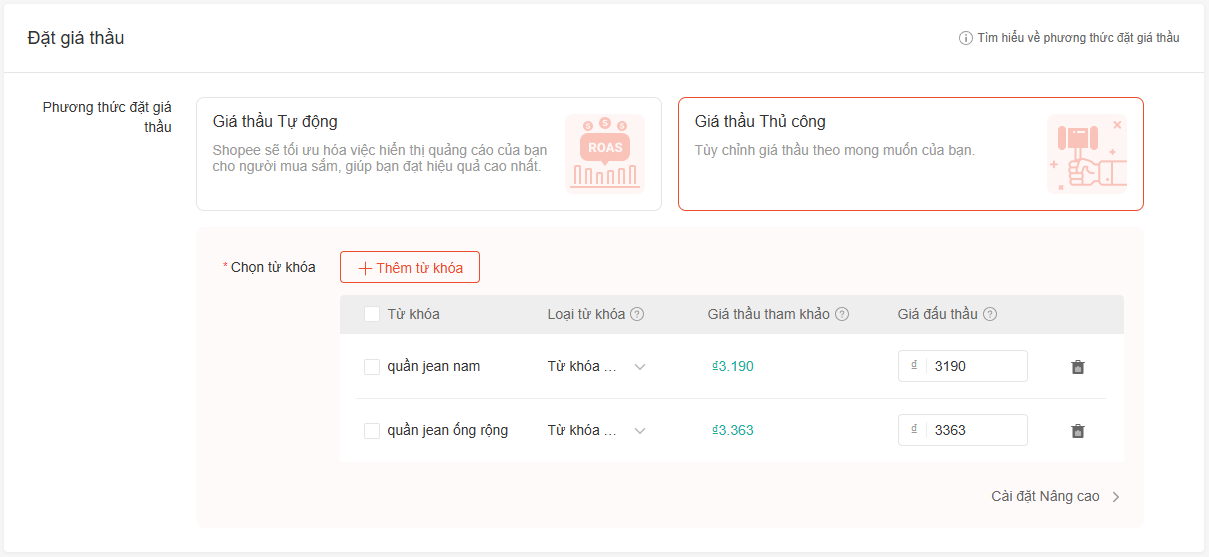Check the "quần jean nam" checkbox
Viewport: 1209px width, 557px height.
(x=372, y=367)
